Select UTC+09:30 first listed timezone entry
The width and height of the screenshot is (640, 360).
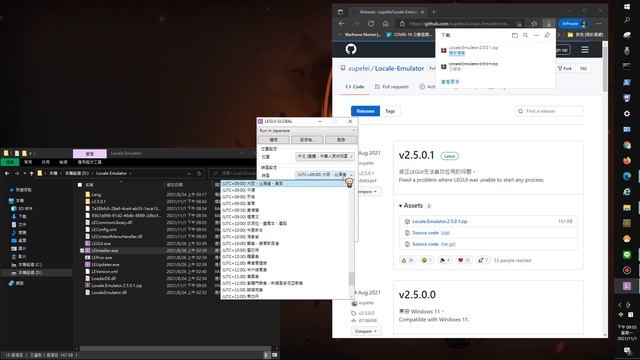tap(284, 210)
